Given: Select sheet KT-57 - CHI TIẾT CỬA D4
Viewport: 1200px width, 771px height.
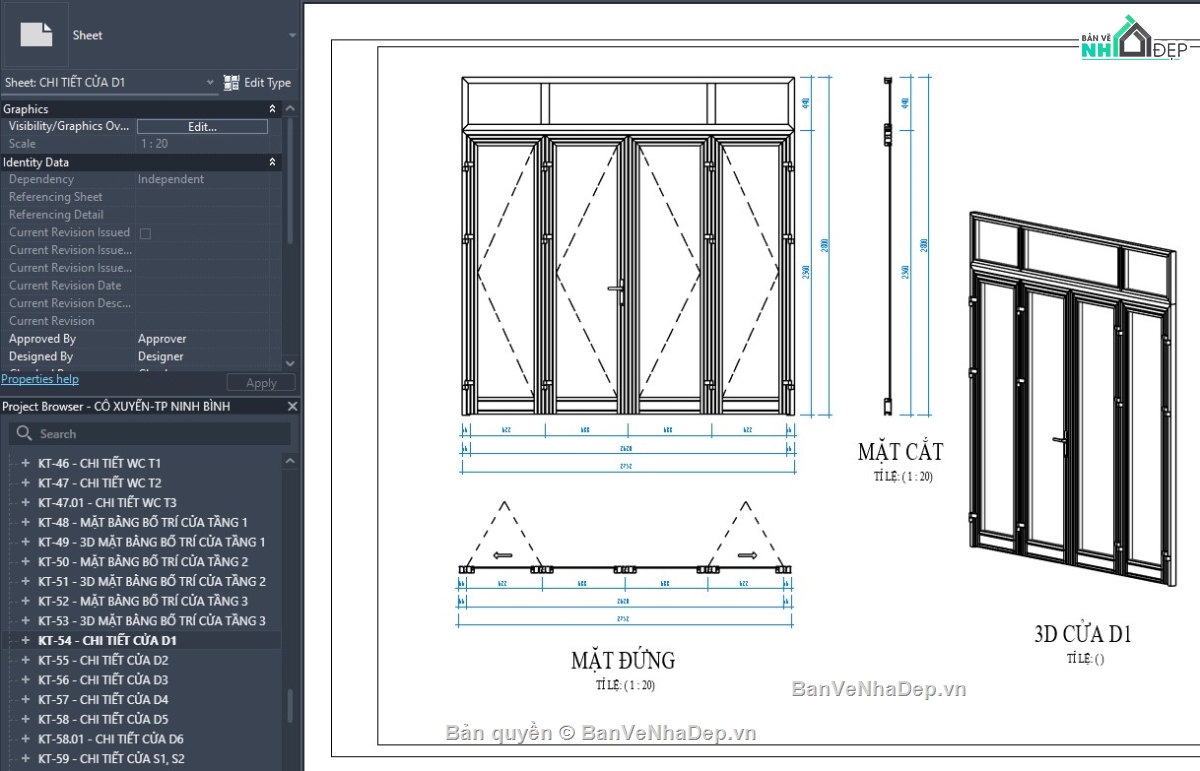Looking at the screenshot, I should pyautogui.click(x=103, y=700).
